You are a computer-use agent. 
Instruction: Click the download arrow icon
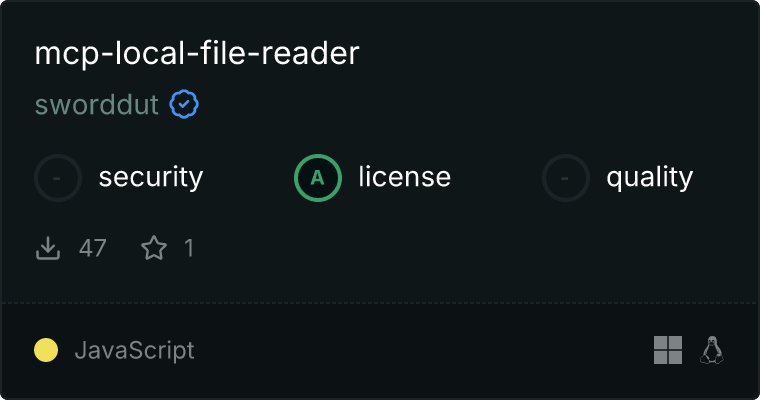48,248
